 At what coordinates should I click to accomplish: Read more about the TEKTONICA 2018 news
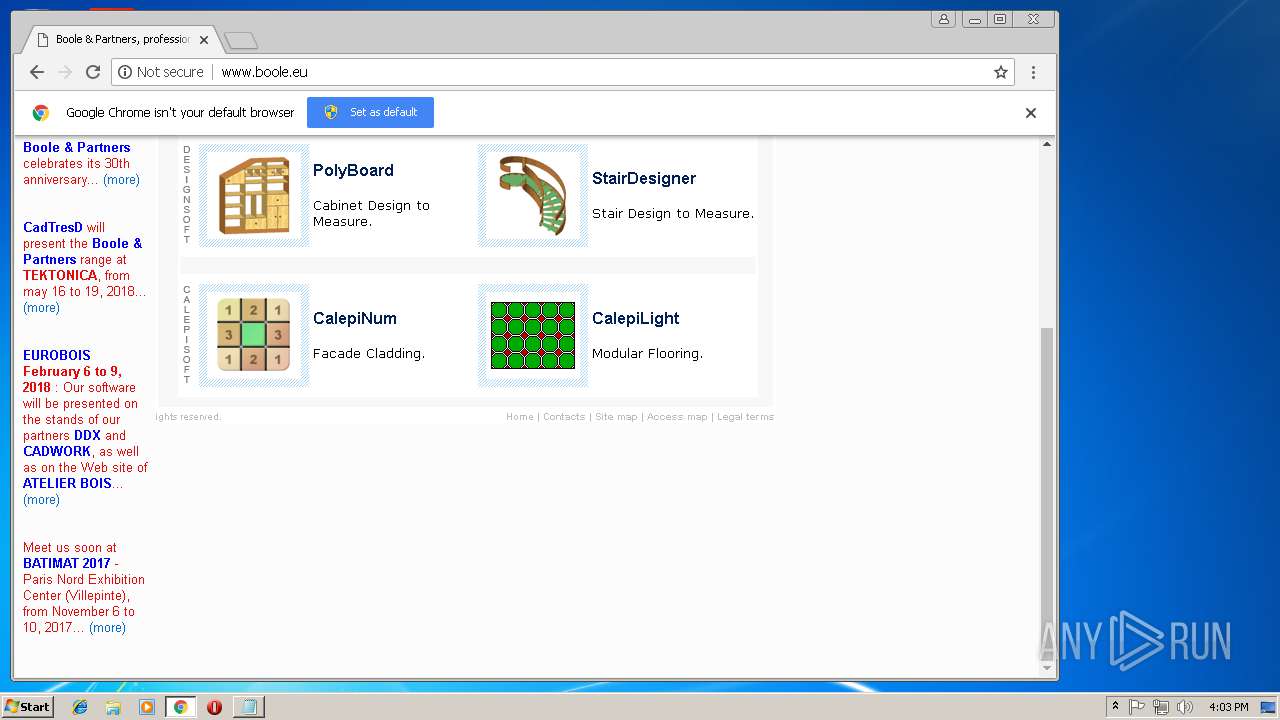41,308
